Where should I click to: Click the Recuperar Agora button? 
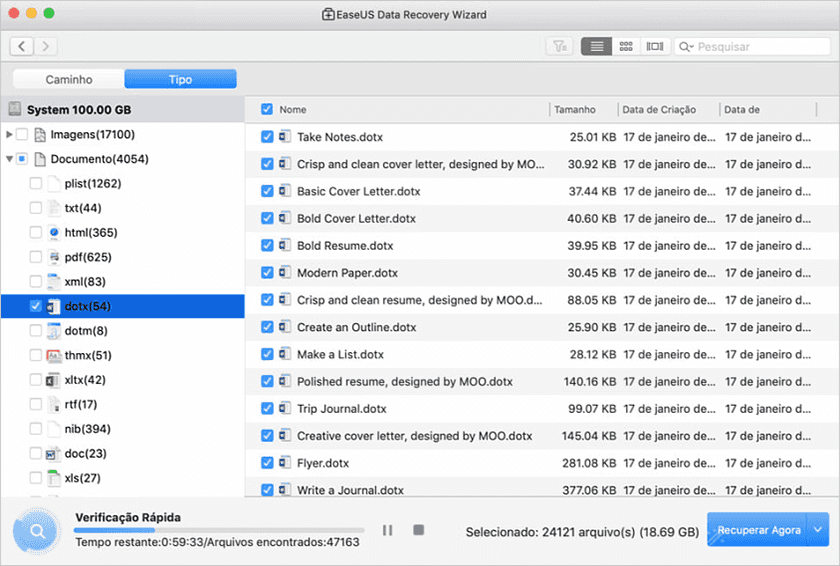(x=759, y=530)
